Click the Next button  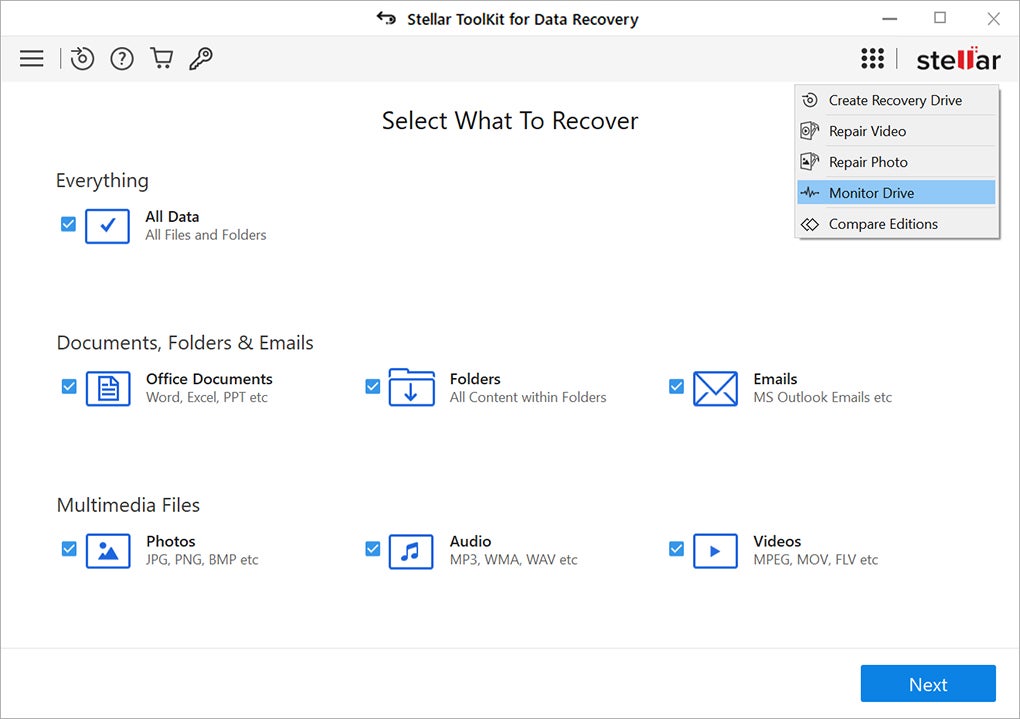pyautogui.click(x=928, y=683)
